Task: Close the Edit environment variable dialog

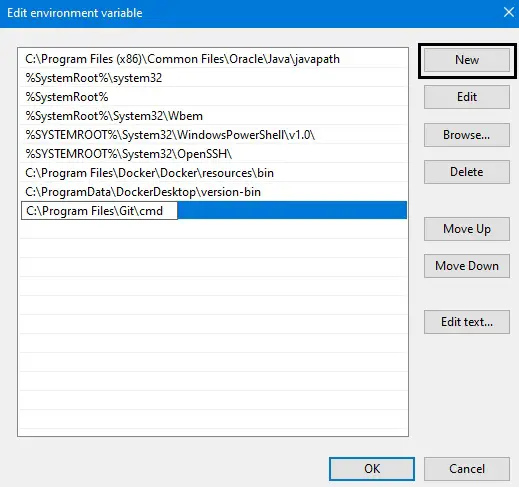Action: coord(509,13)
